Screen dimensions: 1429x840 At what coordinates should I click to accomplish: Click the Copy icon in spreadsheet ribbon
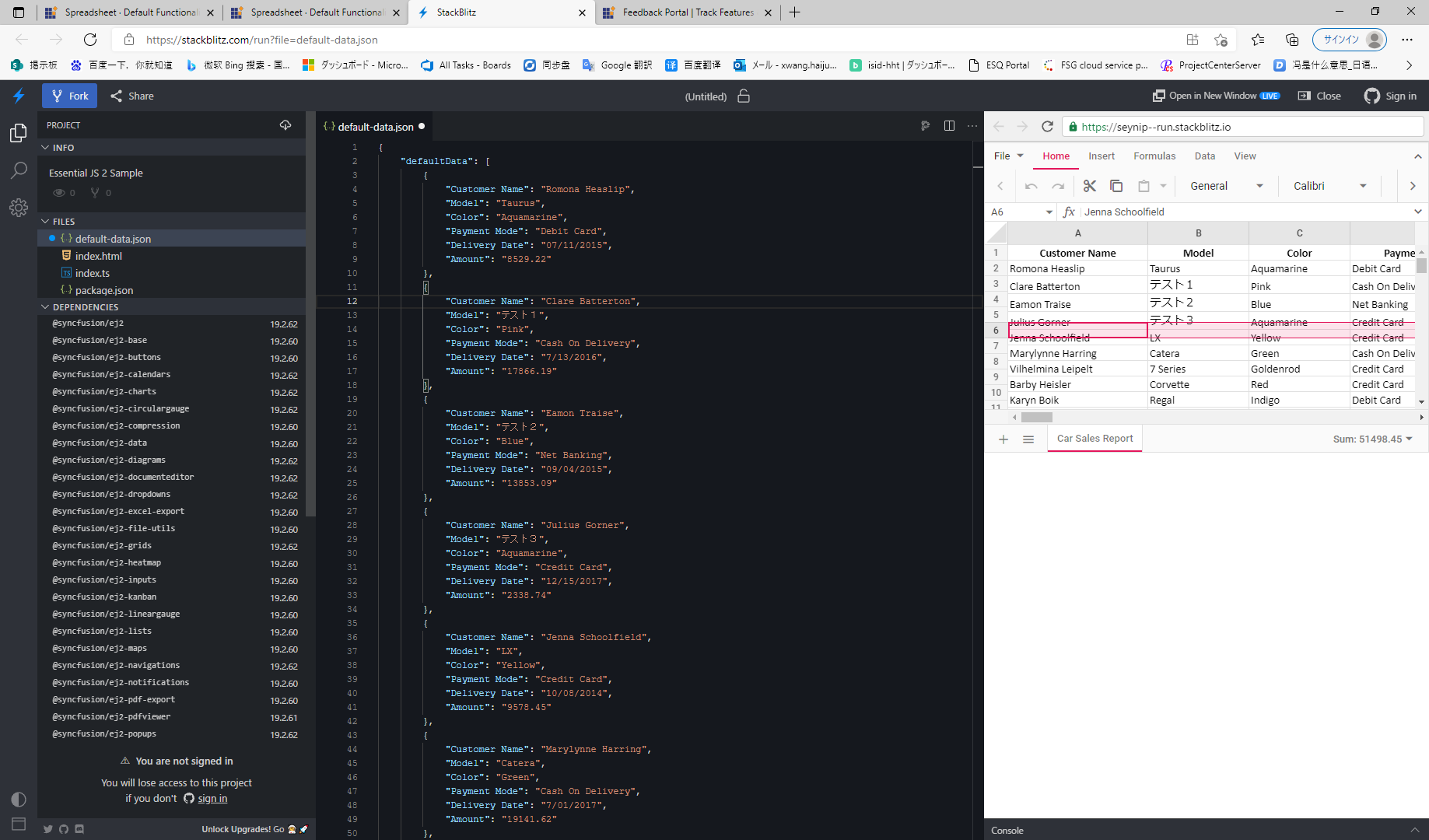(x=1116, y=186)
